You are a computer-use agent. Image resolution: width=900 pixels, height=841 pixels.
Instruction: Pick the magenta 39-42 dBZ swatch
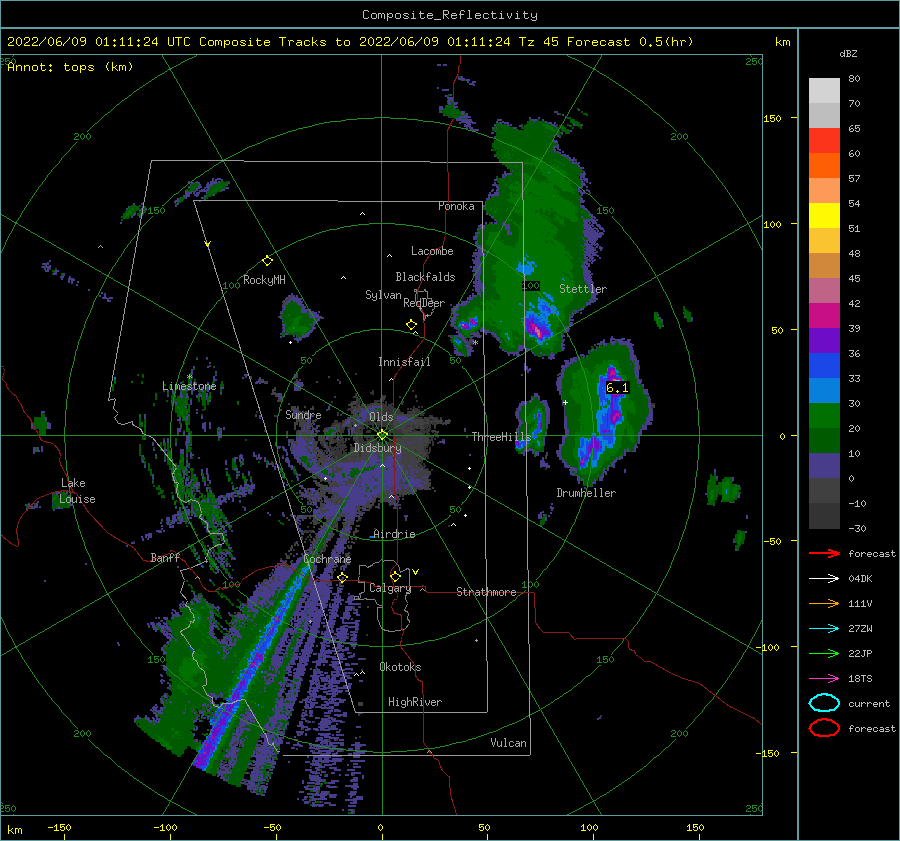[824, 316]
